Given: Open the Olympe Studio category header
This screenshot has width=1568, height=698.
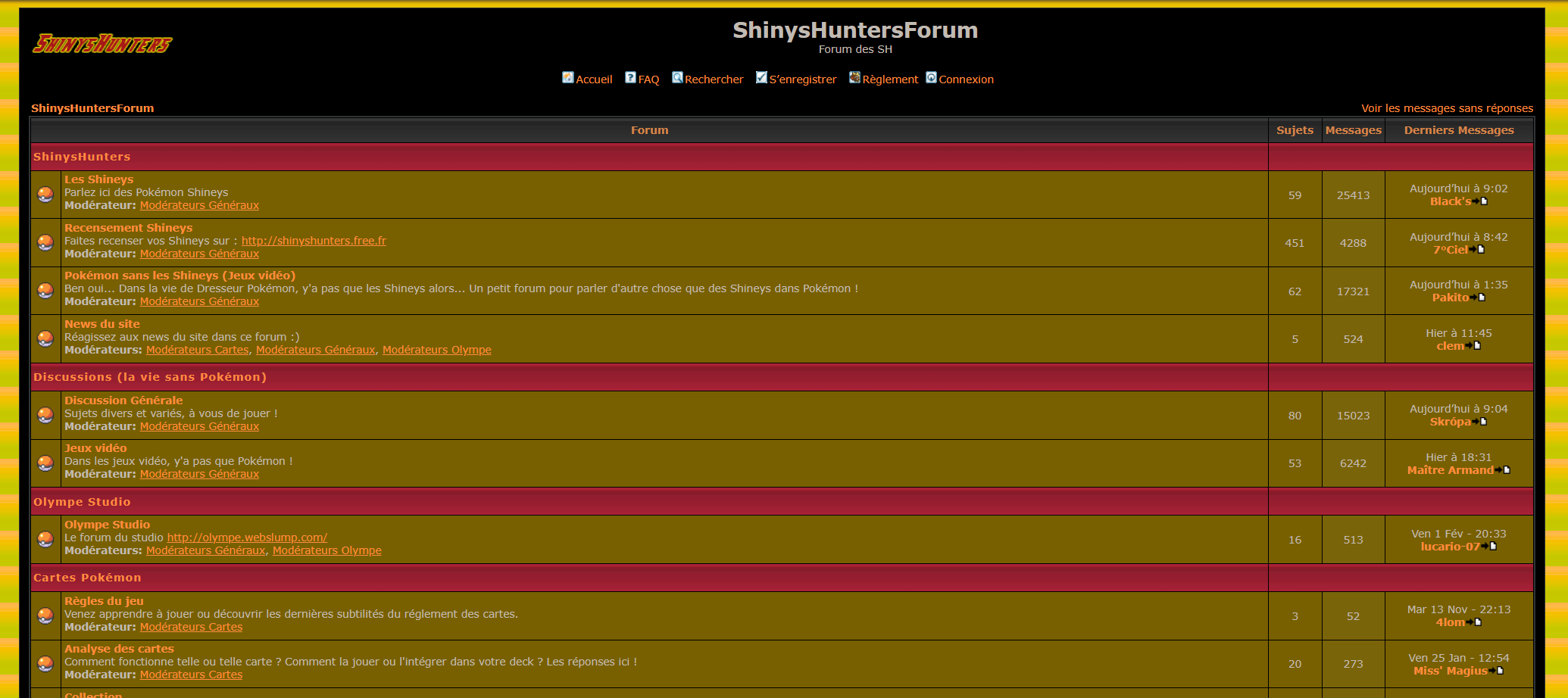Looking at the screenshot, I should (x=82, y=502).
